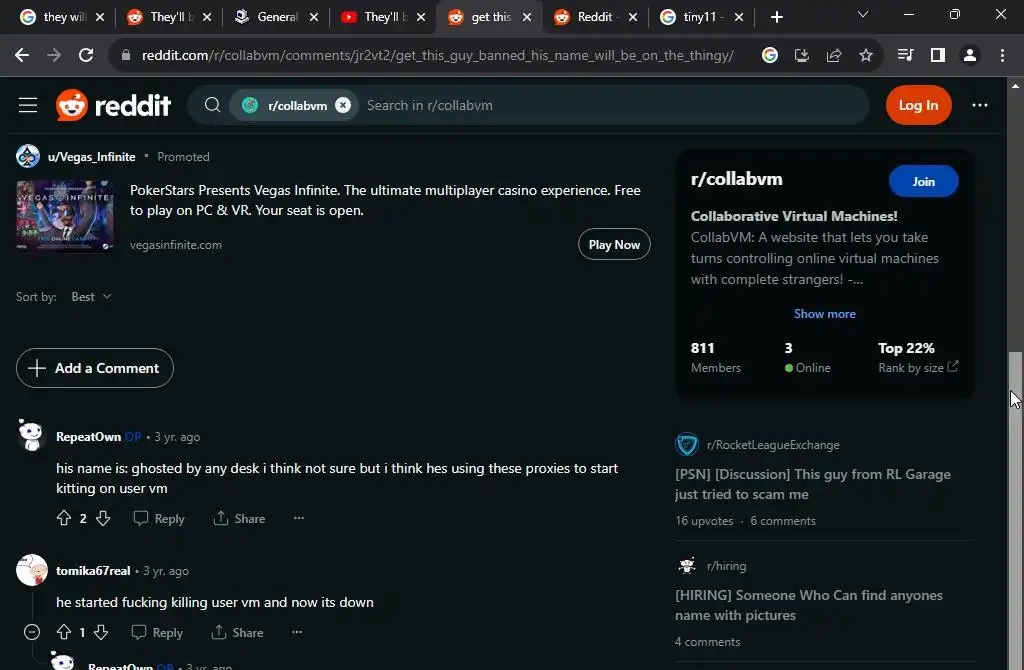Reply to RepeatOwn's comment
This screenshot has width=1024, height=670.
(159, 518)
